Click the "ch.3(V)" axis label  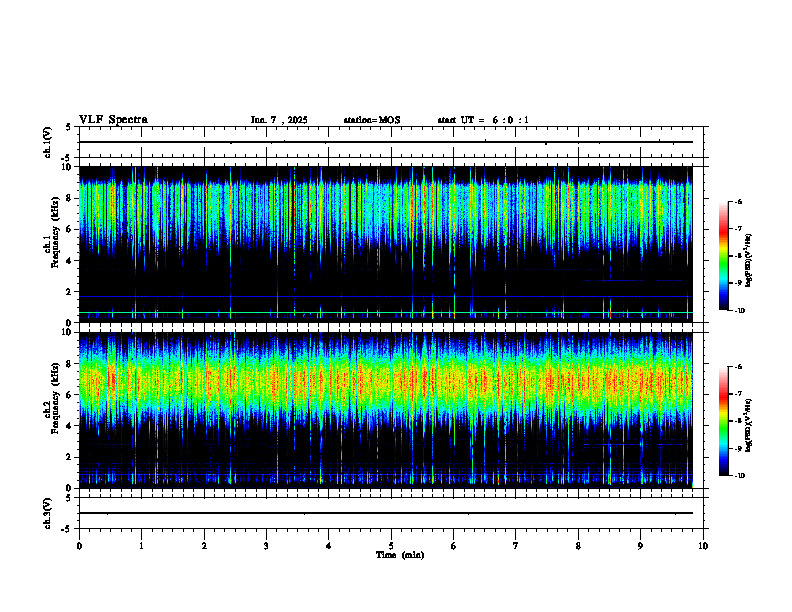click(47, 513)
